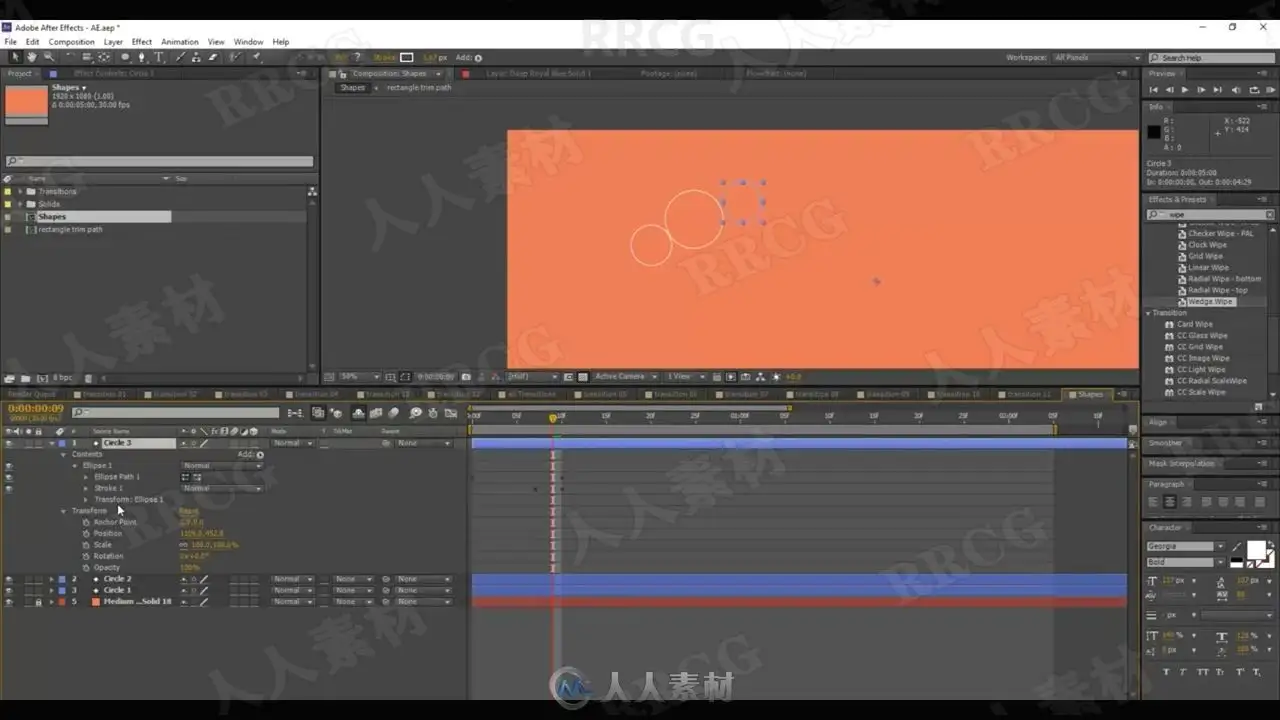Select the Ellipse shape tool
1280x720 pixels.
125,57
